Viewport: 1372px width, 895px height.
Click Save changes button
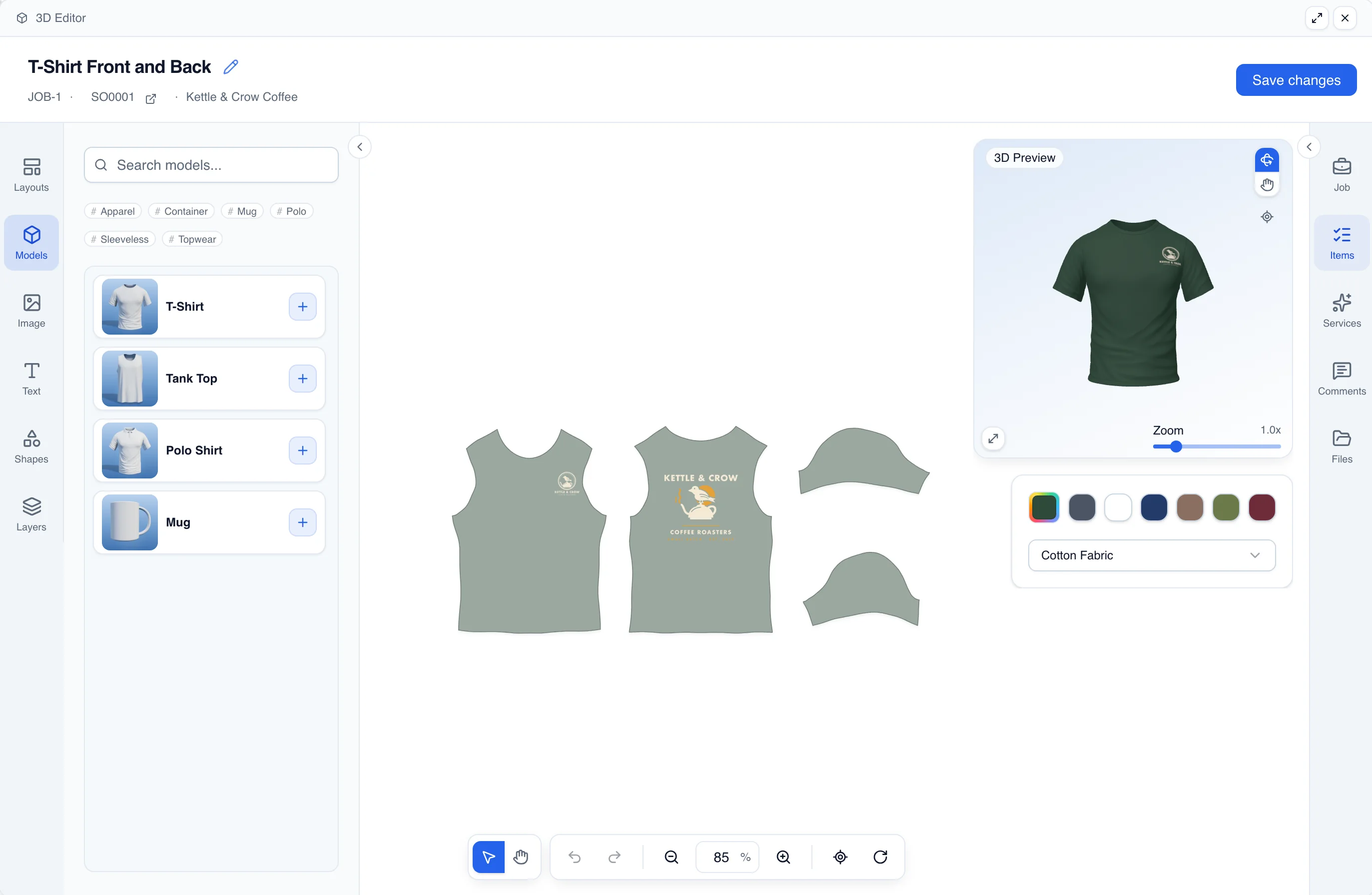tap(1296, 80)
